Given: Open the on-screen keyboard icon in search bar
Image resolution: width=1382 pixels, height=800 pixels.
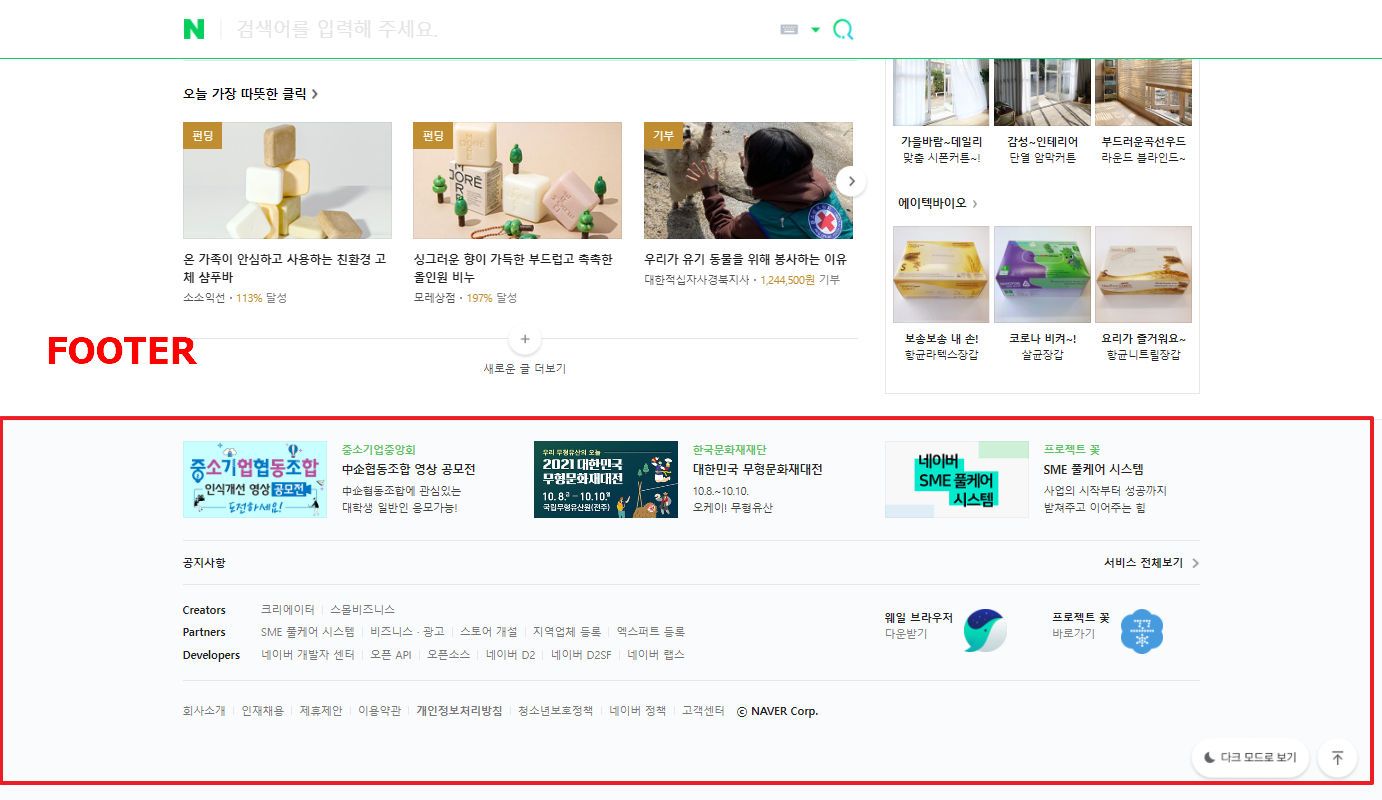Looking at the screenshot, I should (788, 28).
